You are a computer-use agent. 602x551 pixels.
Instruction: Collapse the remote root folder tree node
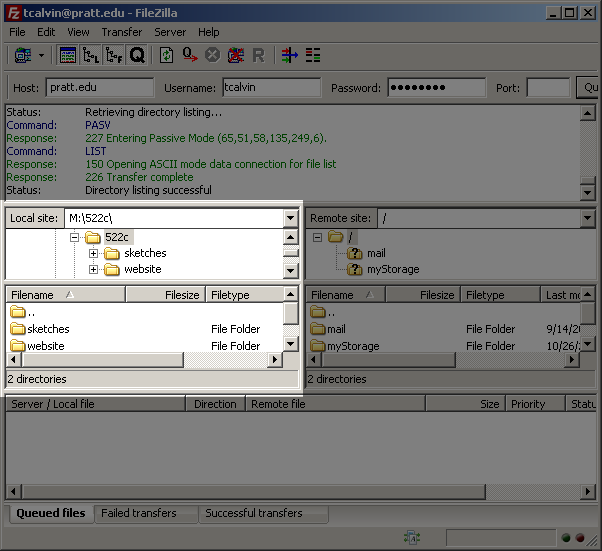coord(317,237)
